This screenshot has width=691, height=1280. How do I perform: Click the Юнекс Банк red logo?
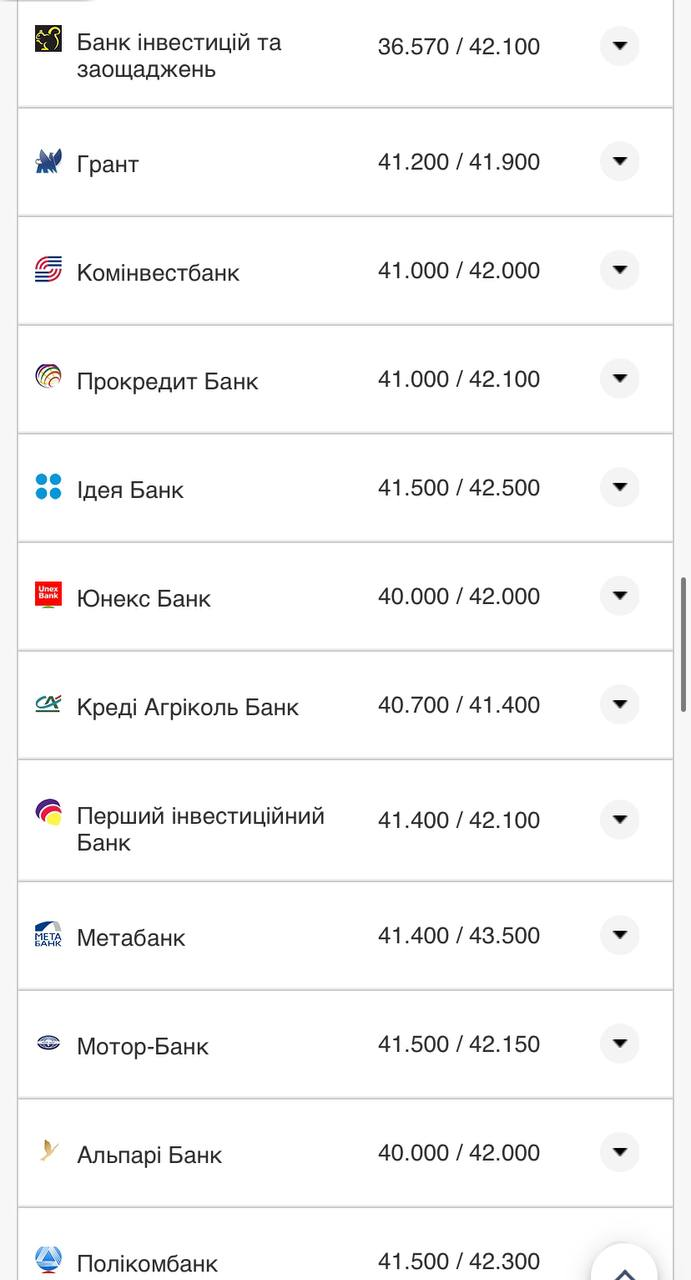(x=48, y=595)
